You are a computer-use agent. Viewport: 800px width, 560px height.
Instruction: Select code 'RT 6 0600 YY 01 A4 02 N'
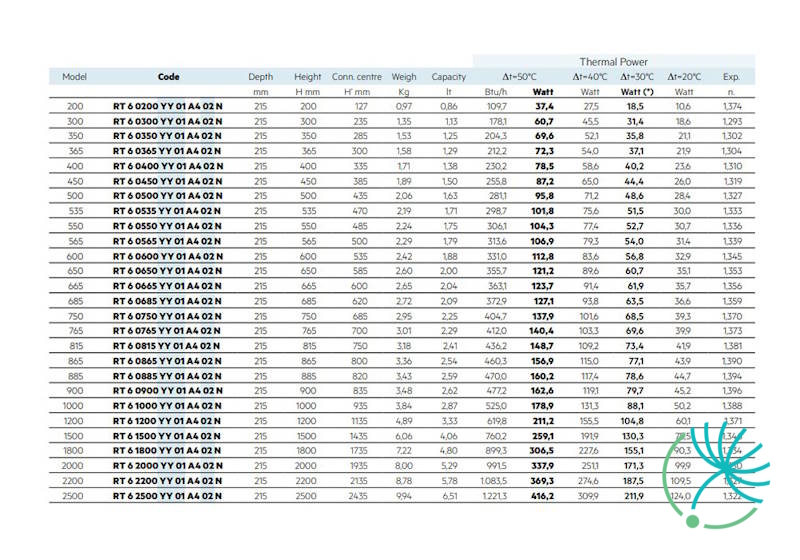tap(168, 256)
